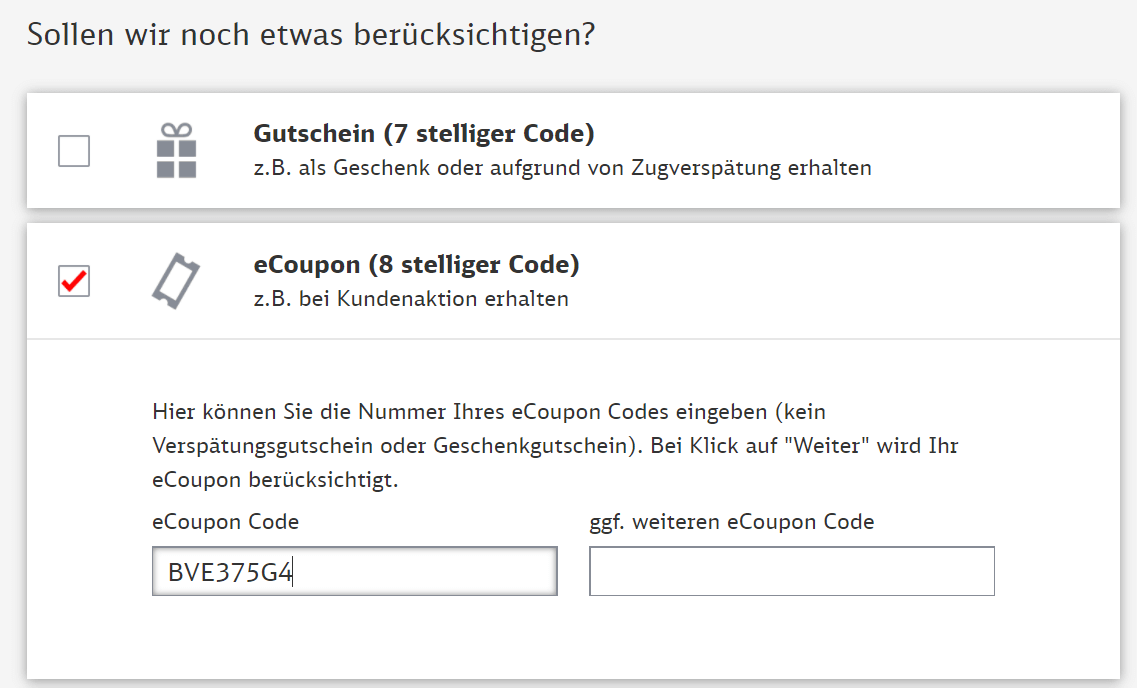The height and width of the screenshot is (688, 1137).
Task: Click "eCoupon berücksichtigt." at end of hint
Action: tap(275, 480)
